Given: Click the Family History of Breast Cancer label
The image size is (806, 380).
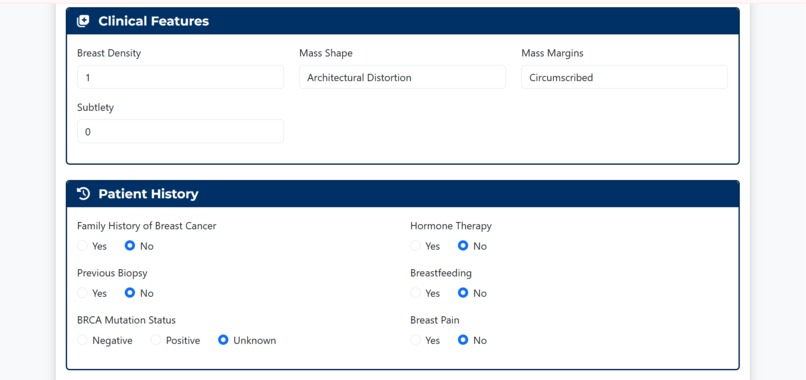Looking at the screenshot, I should coord(146,226).
